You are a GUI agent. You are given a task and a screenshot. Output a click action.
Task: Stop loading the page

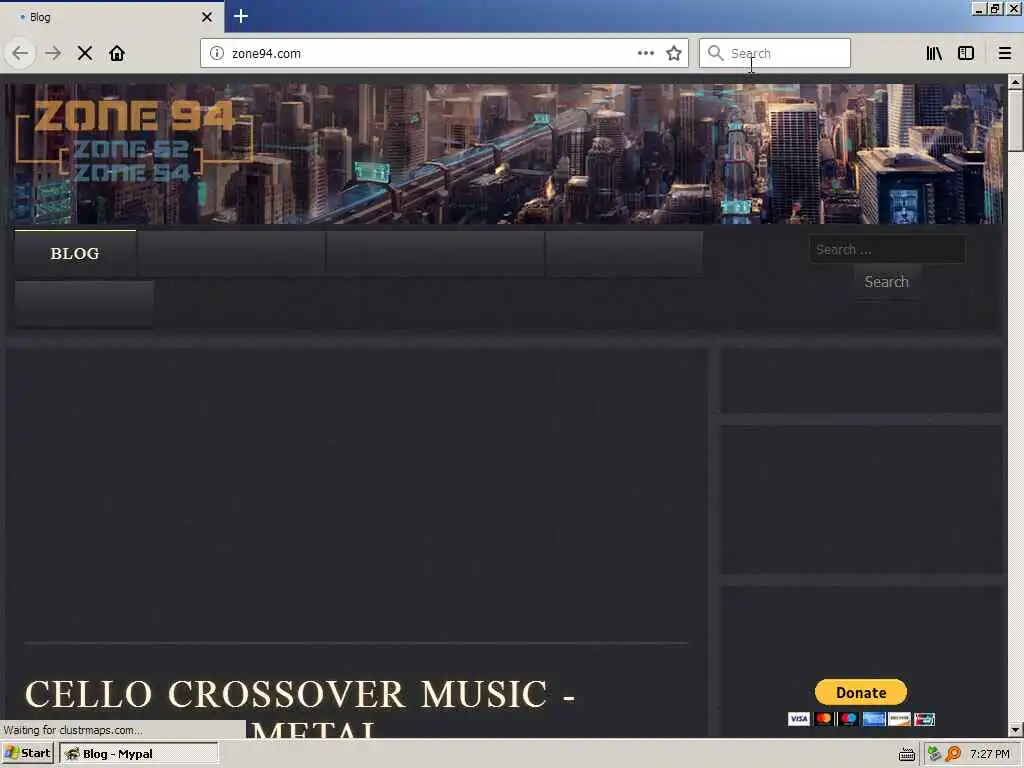[85, 53]
